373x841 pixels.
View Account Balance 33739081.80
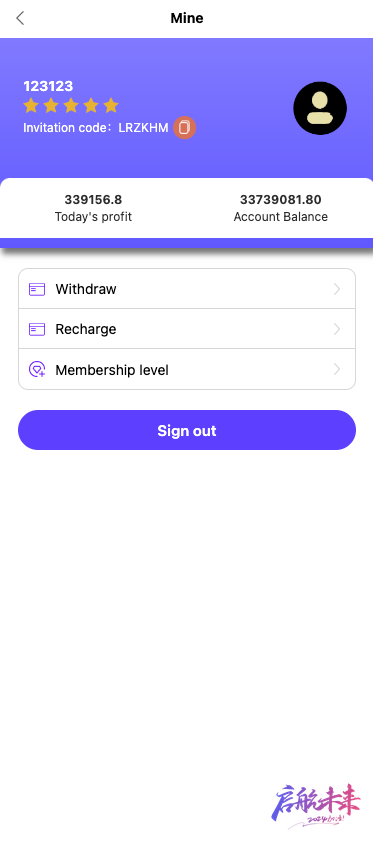[x=281, y=200]
